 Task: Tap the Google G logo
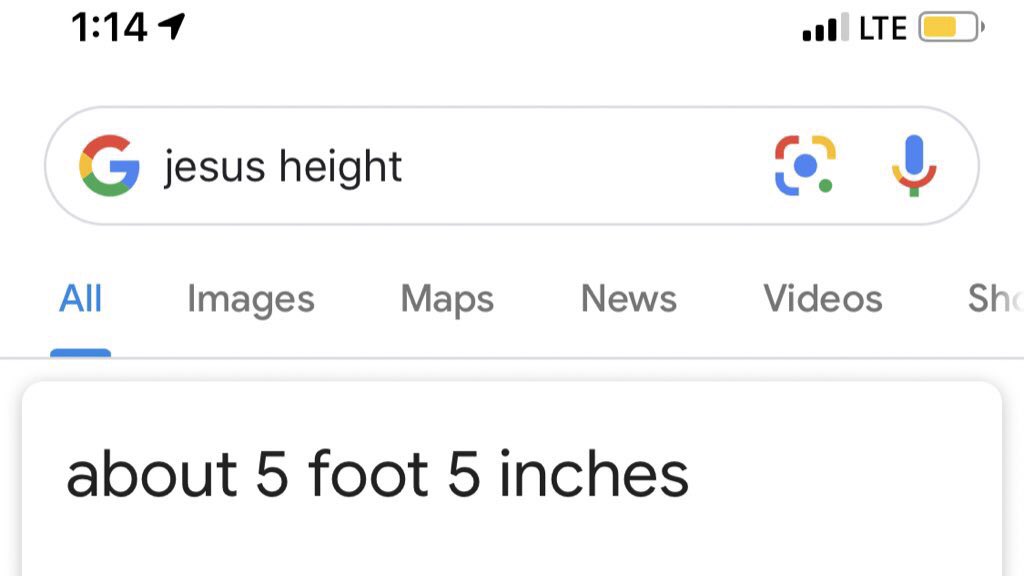coord(109,166)
